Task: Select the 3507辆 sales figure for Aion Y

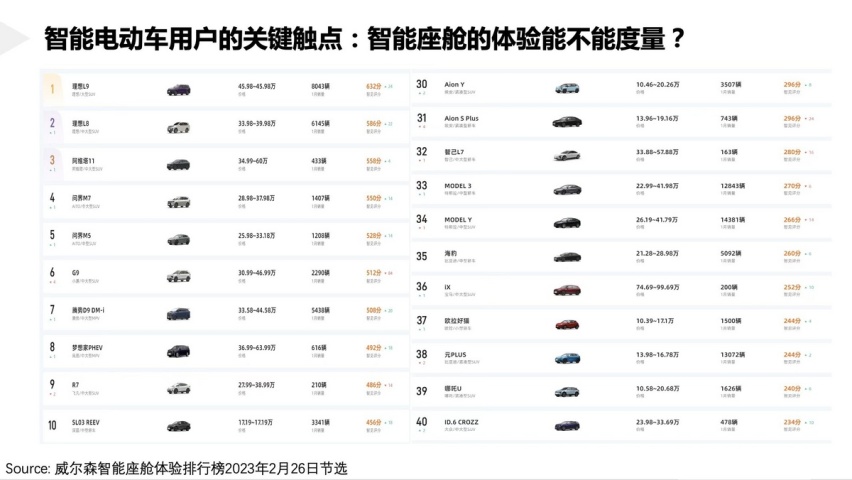Action: 731,84
